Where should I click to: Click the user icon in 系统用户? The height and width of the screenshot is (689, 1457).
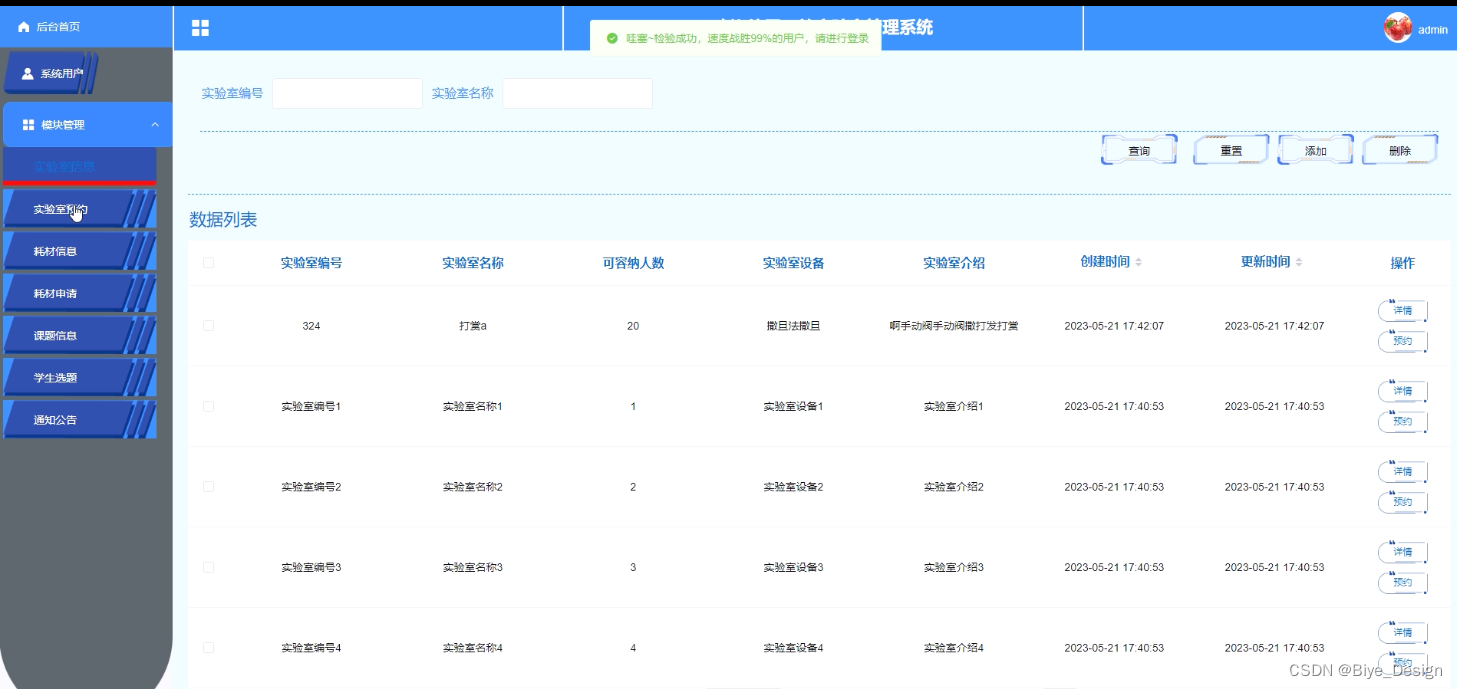[x=28, y=74]
